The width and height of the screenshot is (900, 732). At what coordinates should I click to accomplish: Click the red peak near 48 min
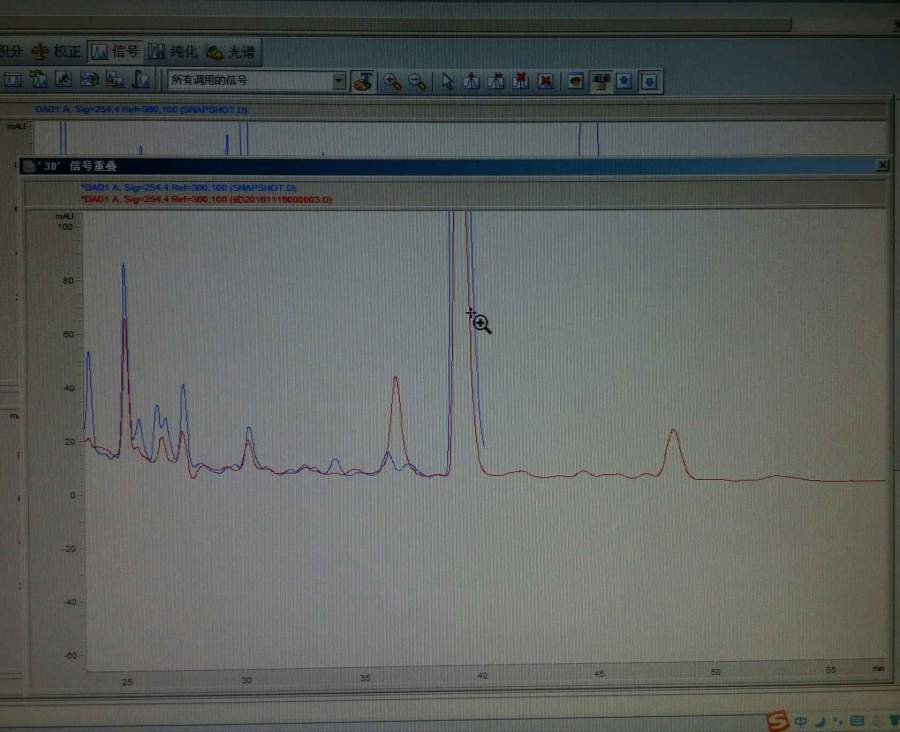[x=674, y=432]
